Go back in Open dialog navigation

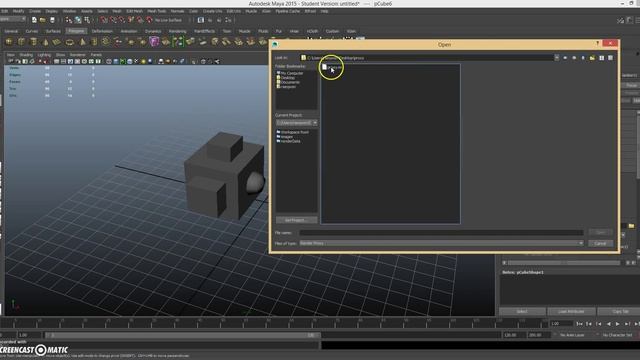(565, 58)
